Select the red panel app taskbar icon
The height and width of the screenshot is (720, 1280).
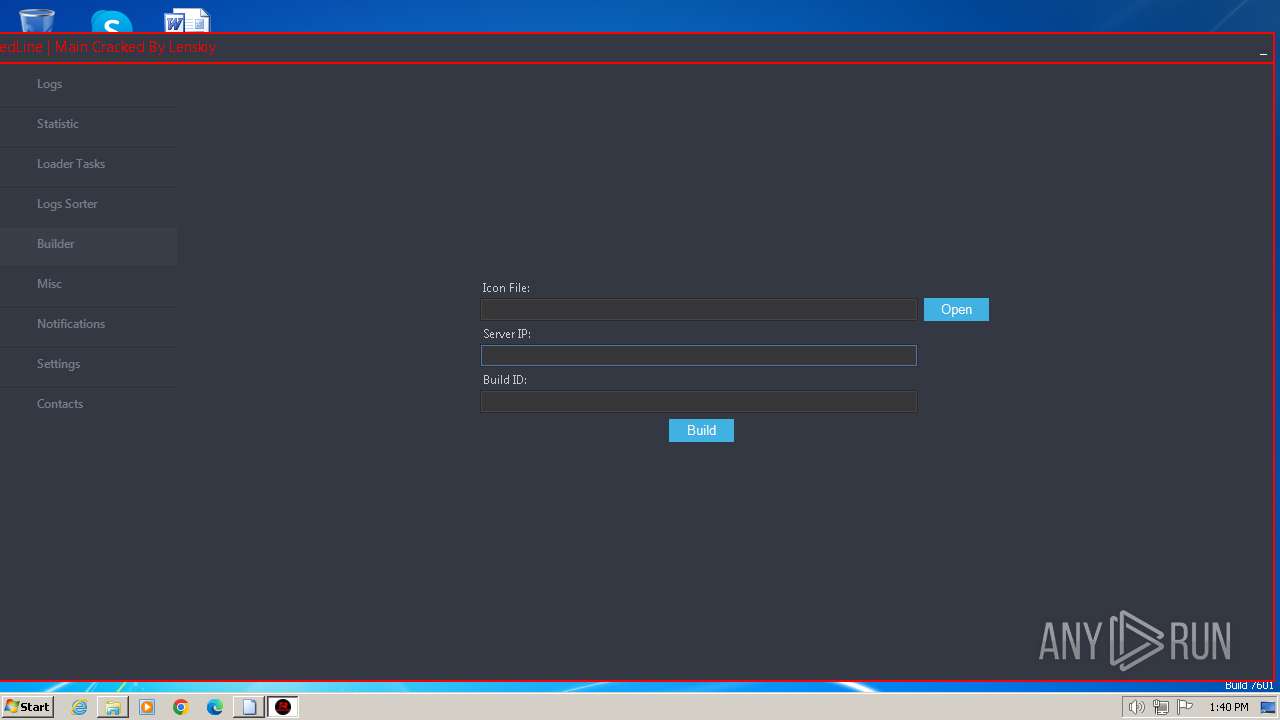283,707
